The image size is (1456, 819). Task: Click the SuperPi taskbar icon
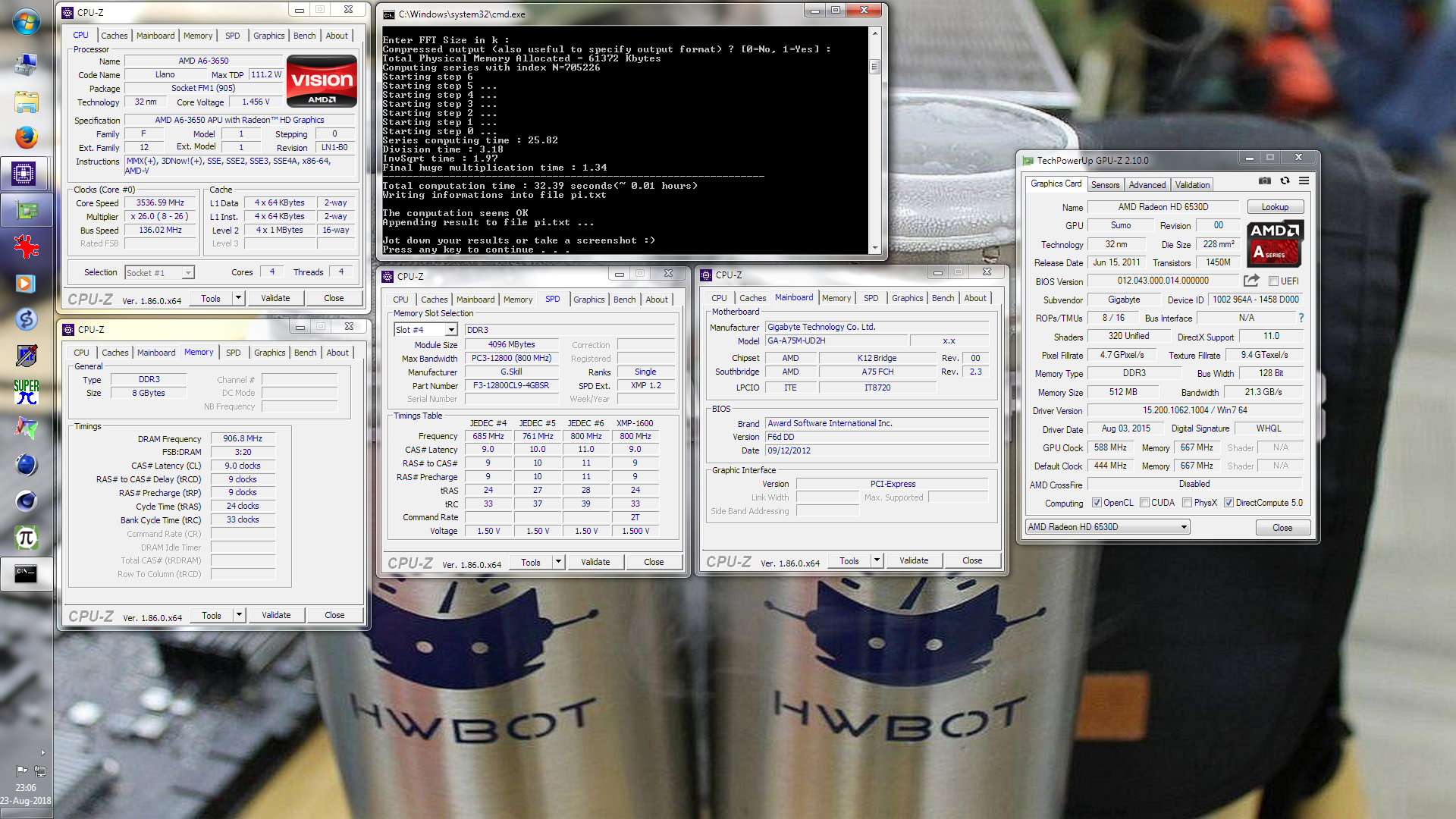click(x=27, y=392)
